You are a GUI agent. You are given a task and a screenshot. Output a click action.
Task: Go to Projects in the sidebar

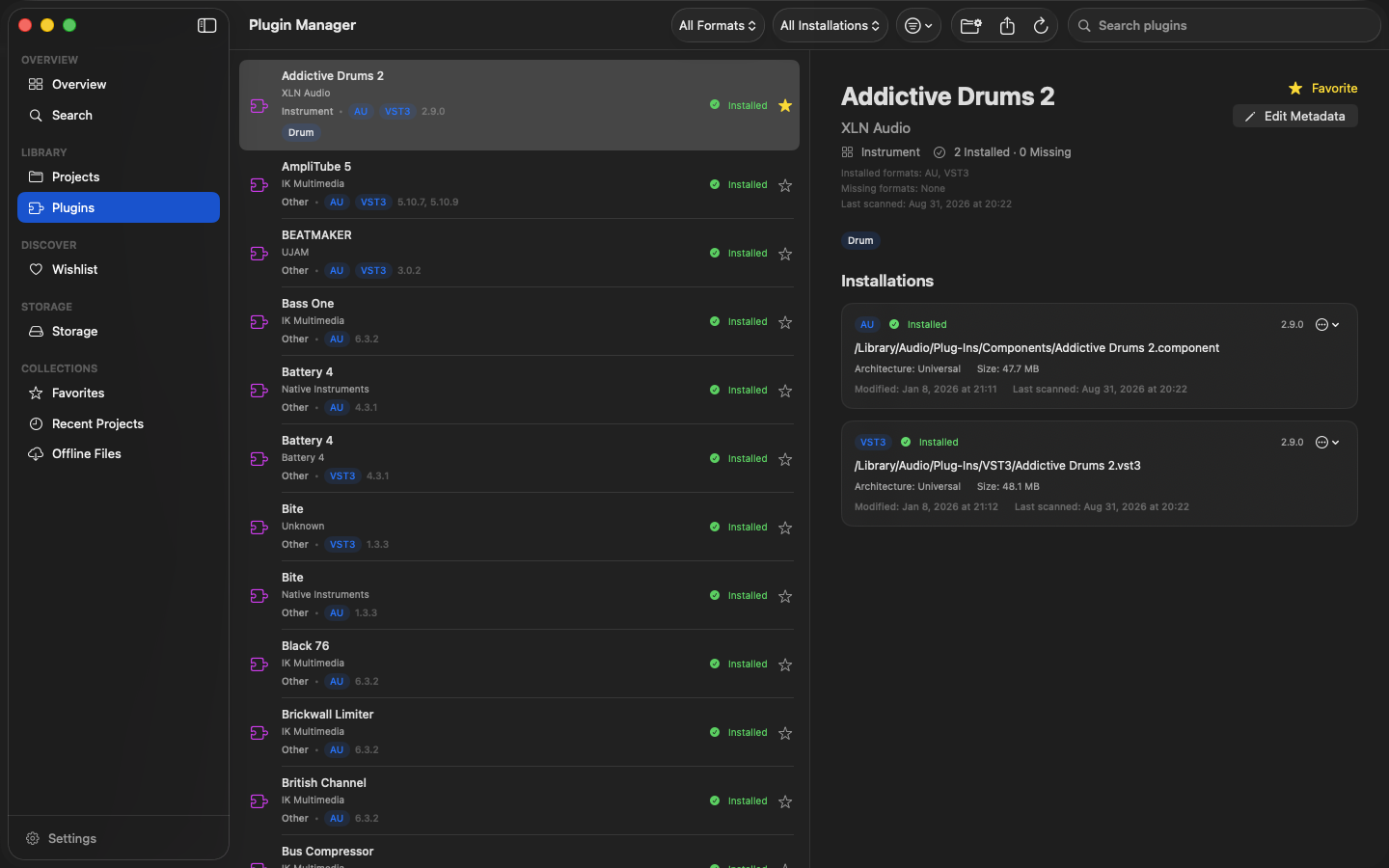[x=119, y=177]
